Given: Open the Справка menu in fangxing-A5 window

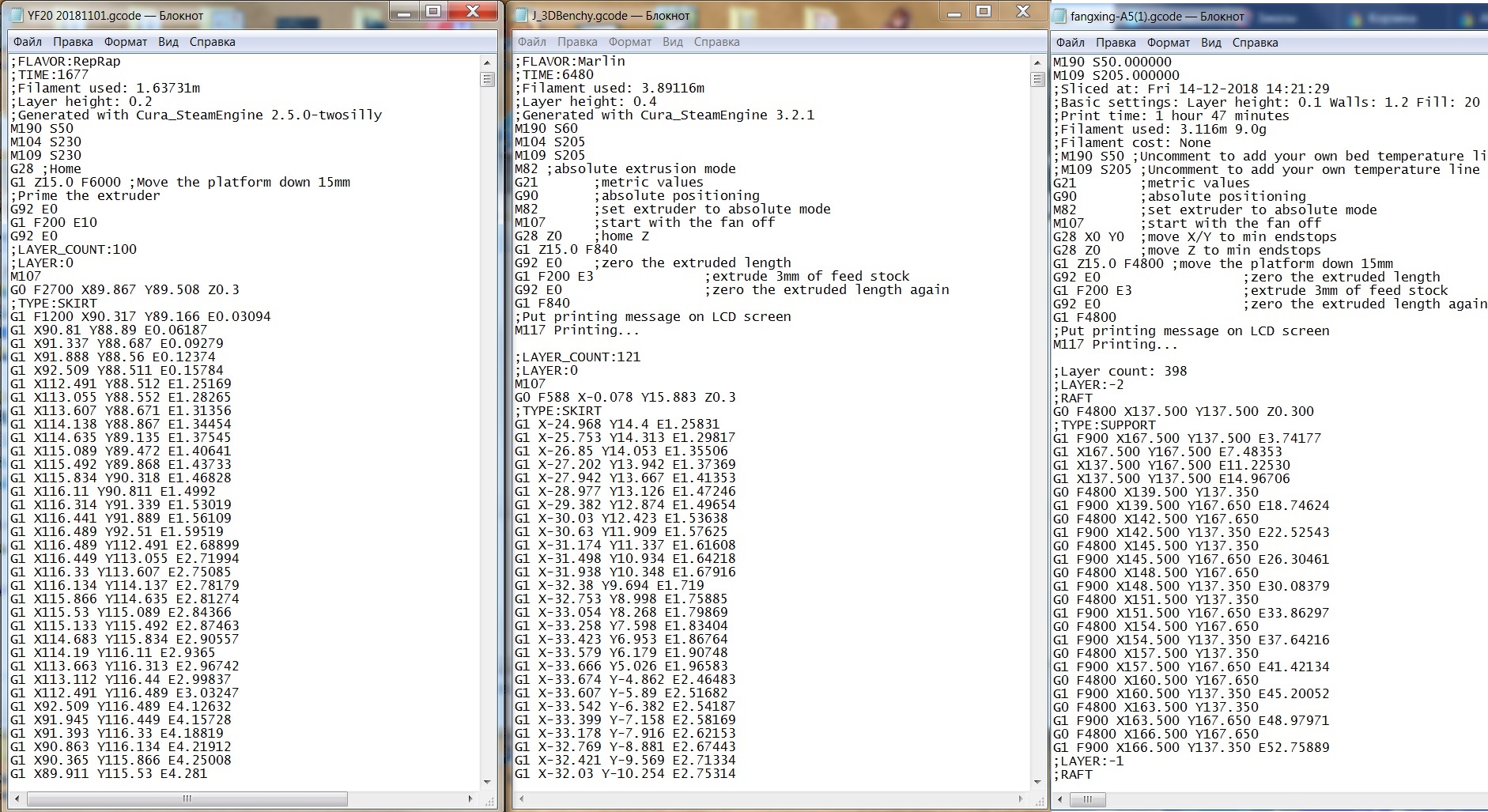Looking at the screenshot, I should click(1255, 43).
